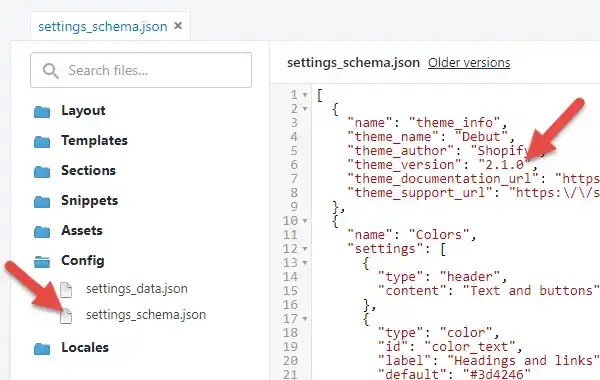Click the settings_schema.json file icon in the Config folder
This screenshot has width=600, height=380.
pyautogui.click(x=66, y=316)
